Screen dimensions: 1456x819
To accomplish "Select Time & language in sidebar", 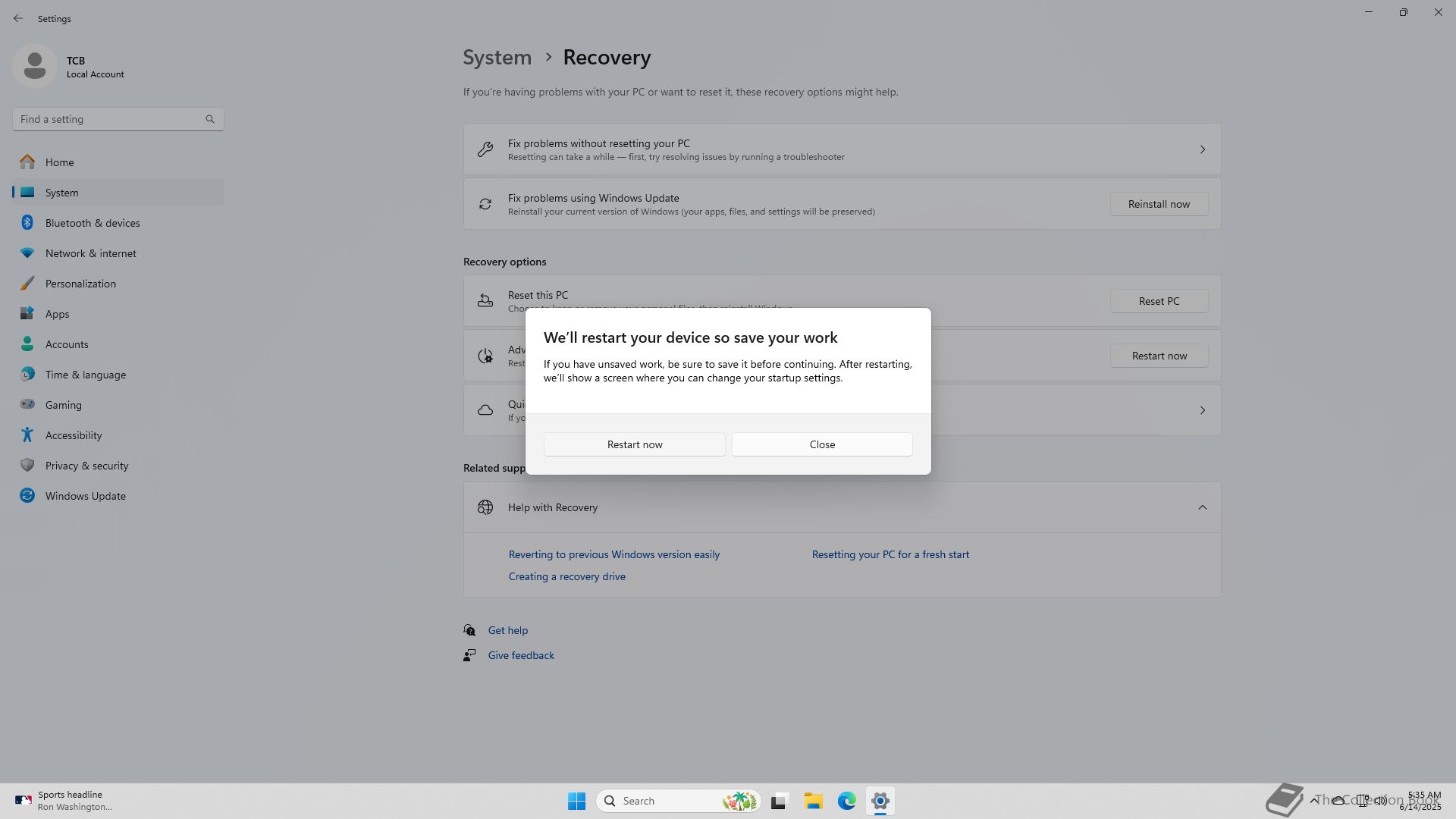I will 86,375.
